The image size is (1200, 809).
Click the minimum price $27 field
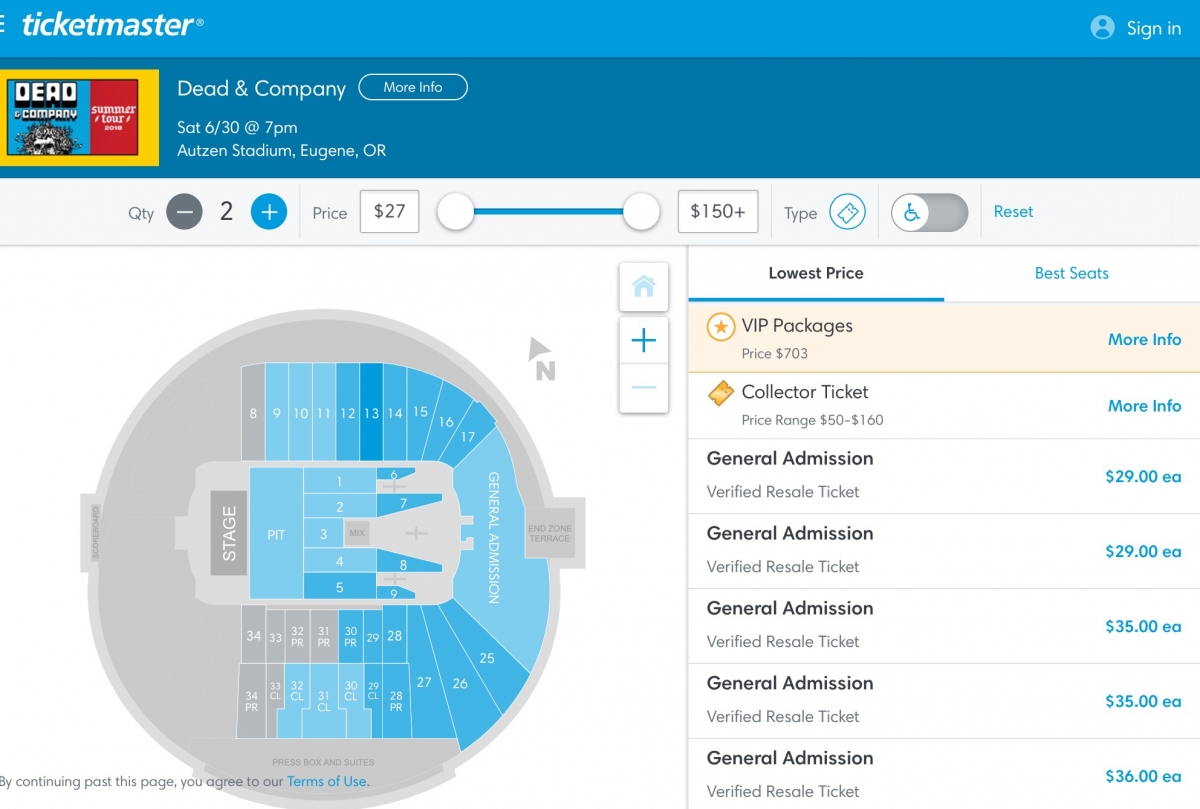(389, 212)
